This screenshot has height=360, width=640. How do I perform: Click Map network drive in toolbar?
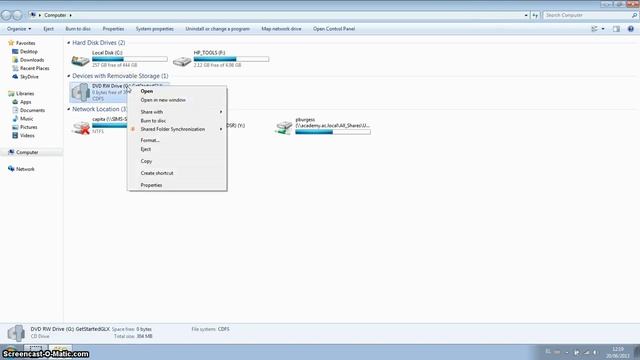pos(281,29)
